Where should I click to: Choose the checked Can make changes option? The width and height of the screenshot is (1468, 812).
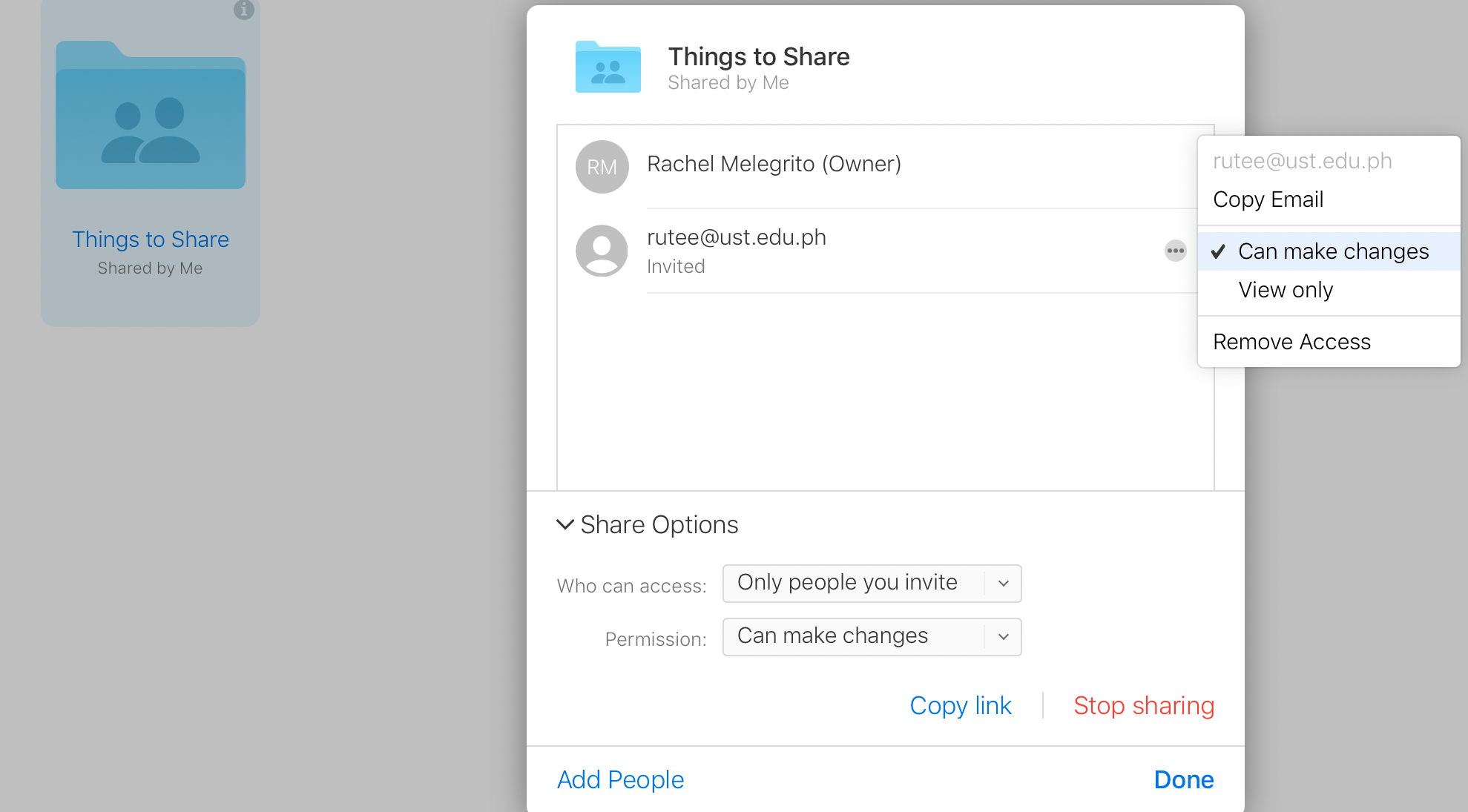point(1333,251)
